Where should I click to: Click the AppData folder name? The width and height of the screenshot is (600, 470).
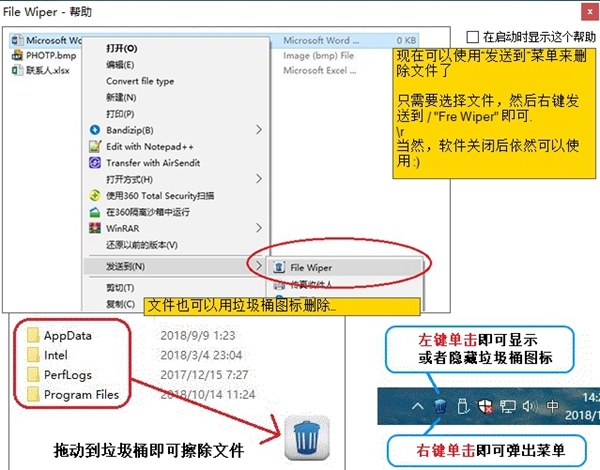point(68,336)
